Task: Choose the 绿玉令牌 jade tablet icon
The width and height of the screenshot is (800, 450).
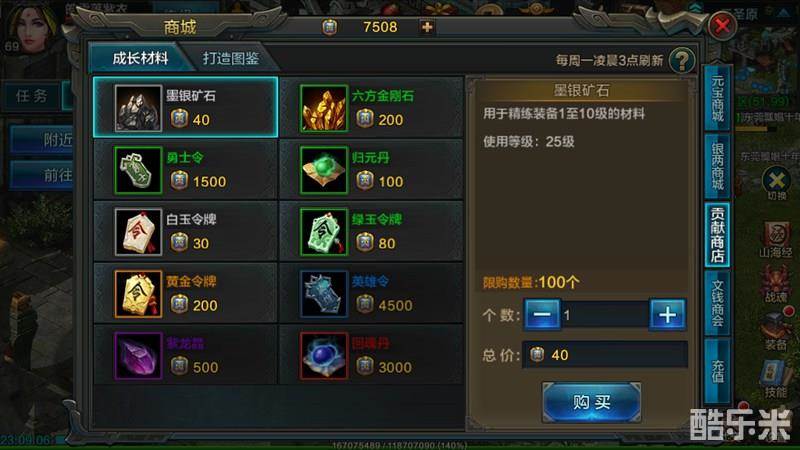Action: point(324,232)
